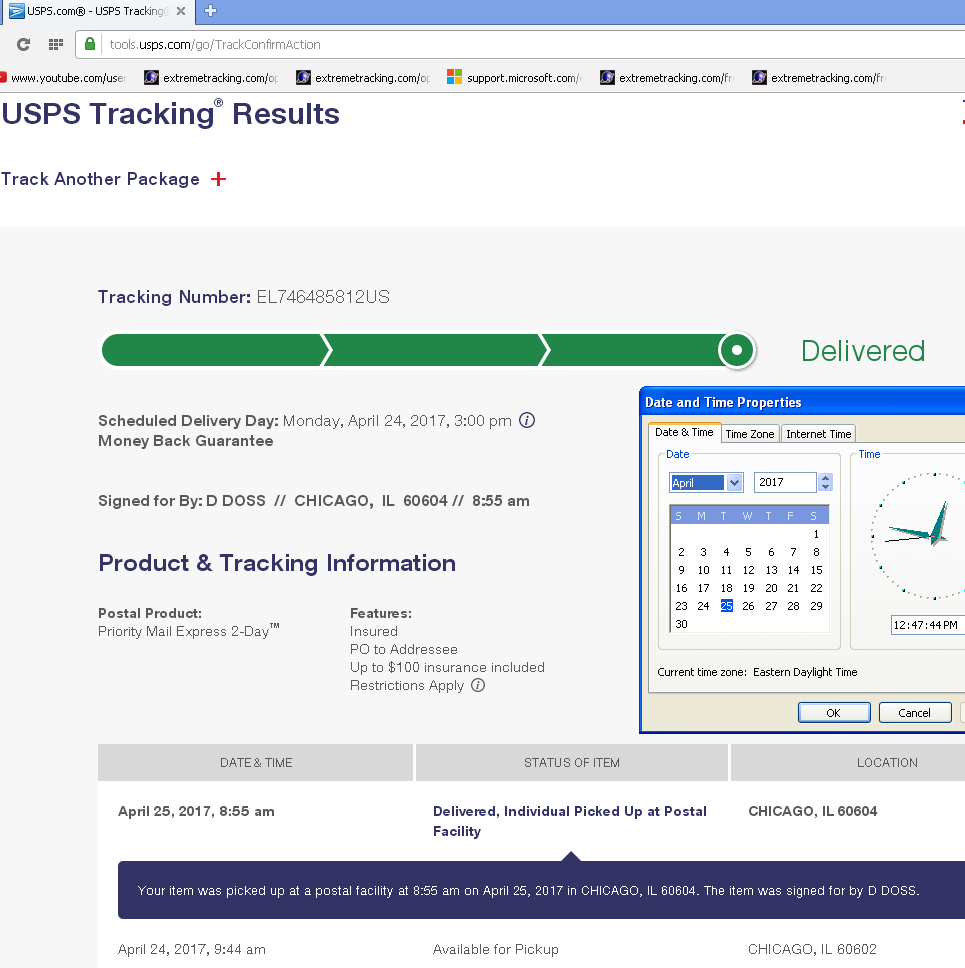Select day 12 in the calendar

[748, 570]
